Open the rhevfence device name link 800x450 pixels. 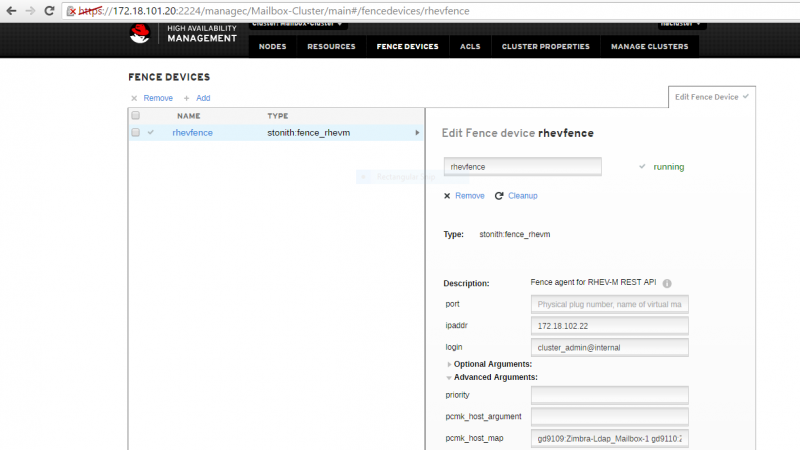[x=192, y=133]
